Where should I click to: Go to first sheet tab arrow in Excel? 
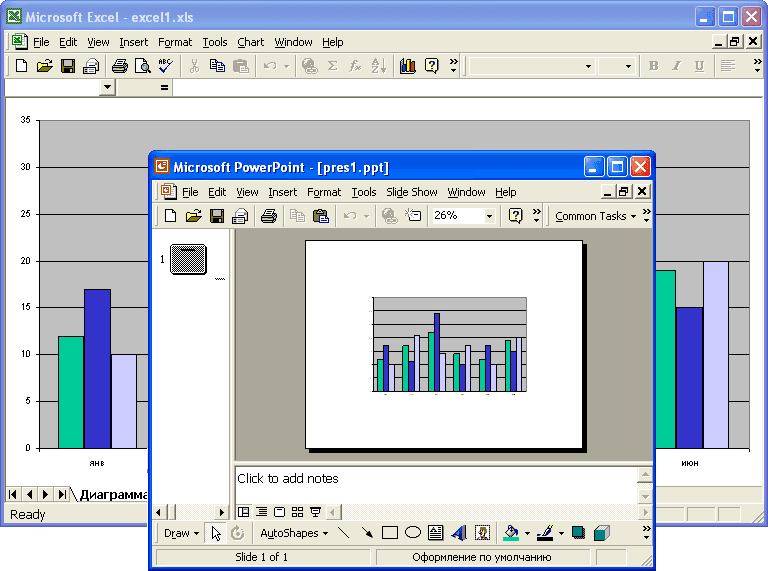[x=13, y=494]
